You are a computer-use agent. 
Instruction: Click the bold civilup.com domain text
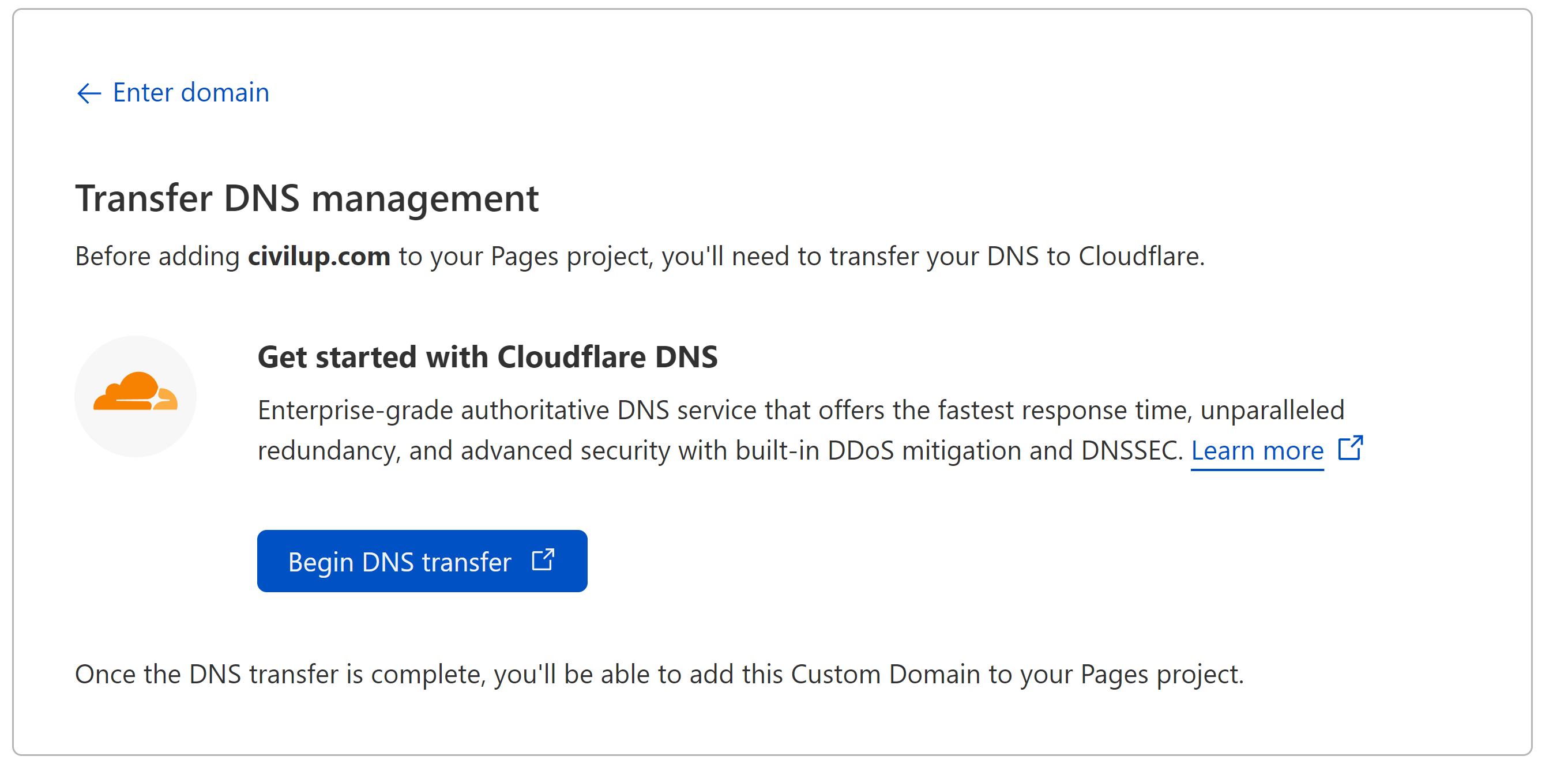pos(318,256)
